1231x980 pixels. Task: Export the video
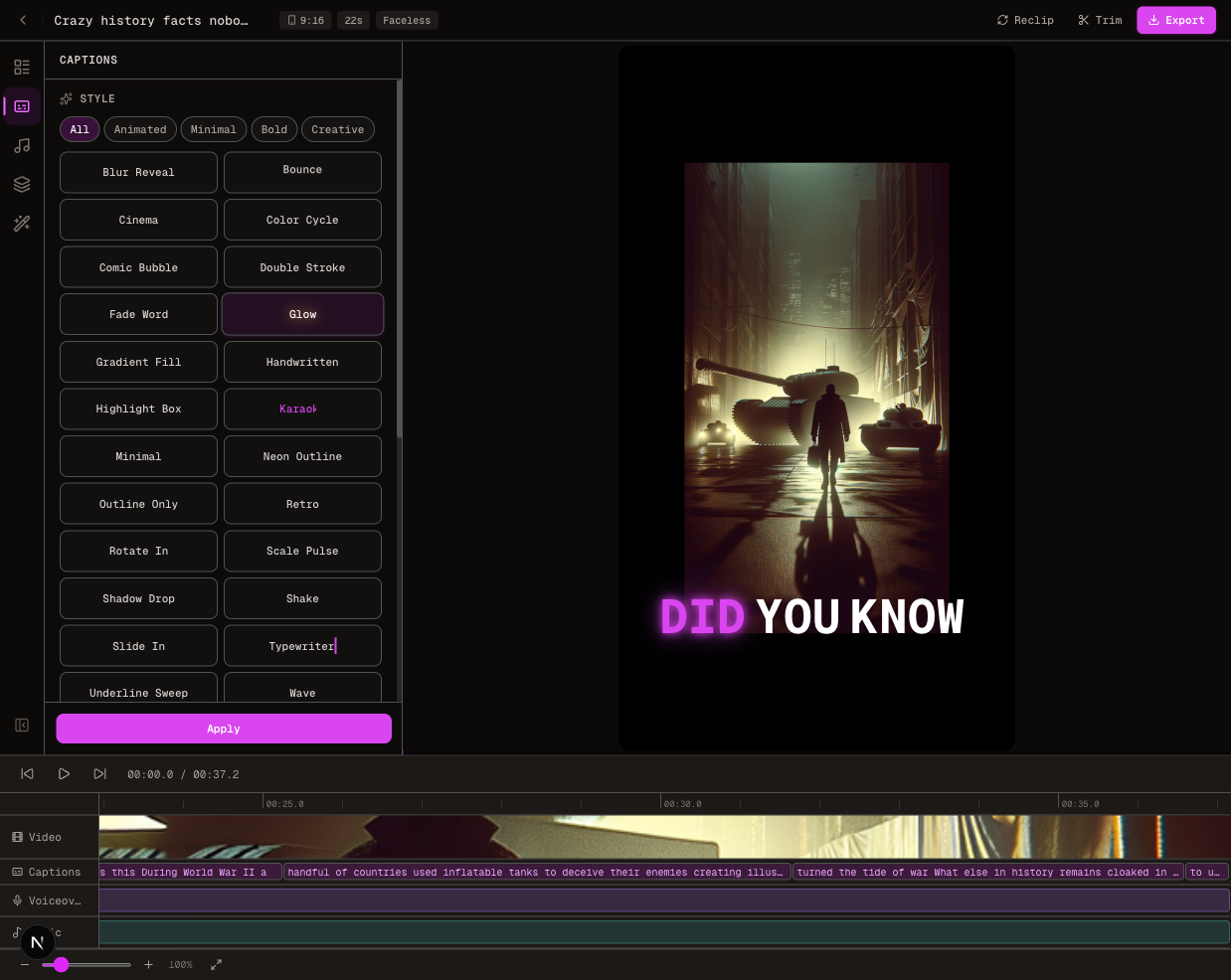point(1175,20)
